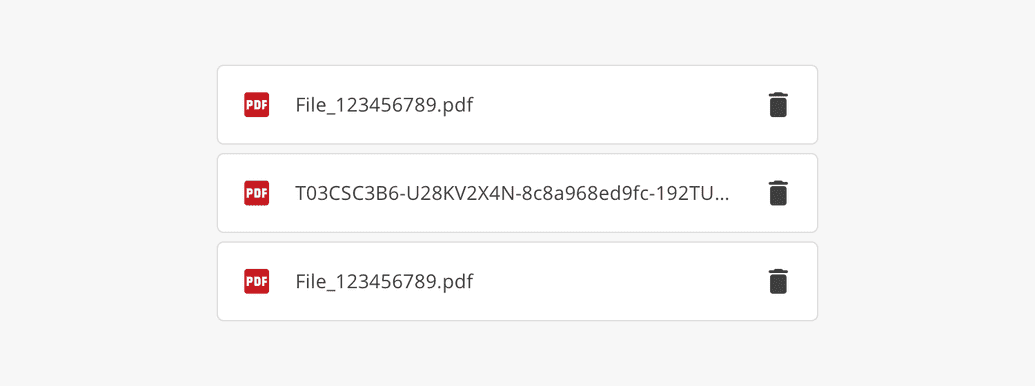
Task: Delete the top File_123456789.pdf with trash icon
Action: pyautogui.click(x=778, y=105)
